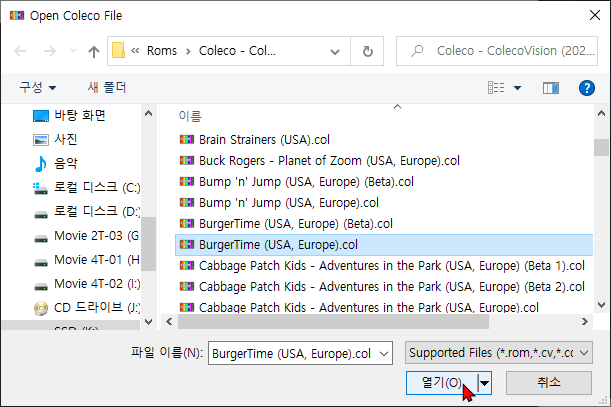The image size is (611, 407).
Task: Click BurgerTime (USA, Europe) (Beta) file icon
Action: tap(187, 223)
